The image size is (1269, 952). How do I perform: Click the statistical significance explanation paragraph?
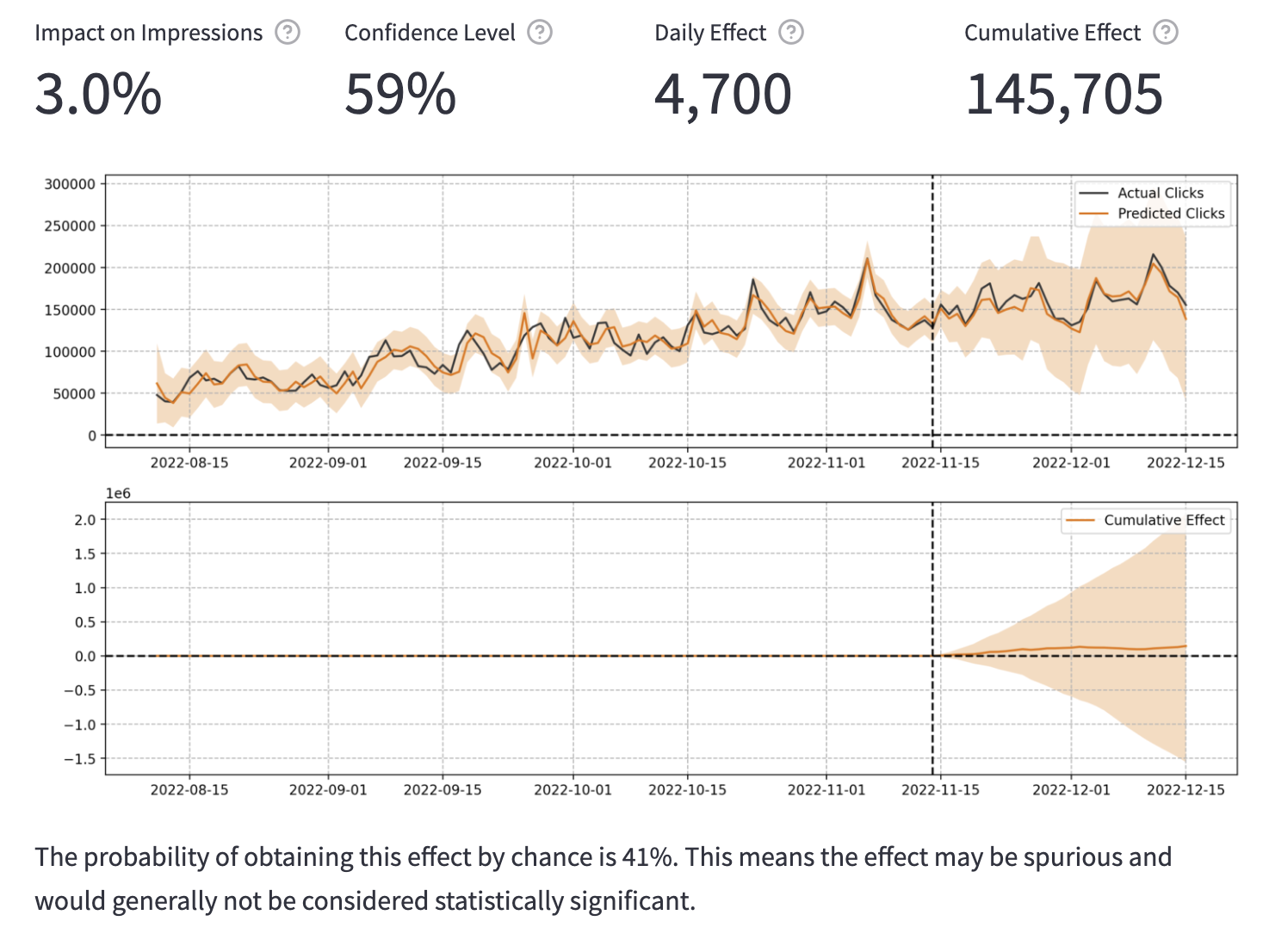point(603,879)
